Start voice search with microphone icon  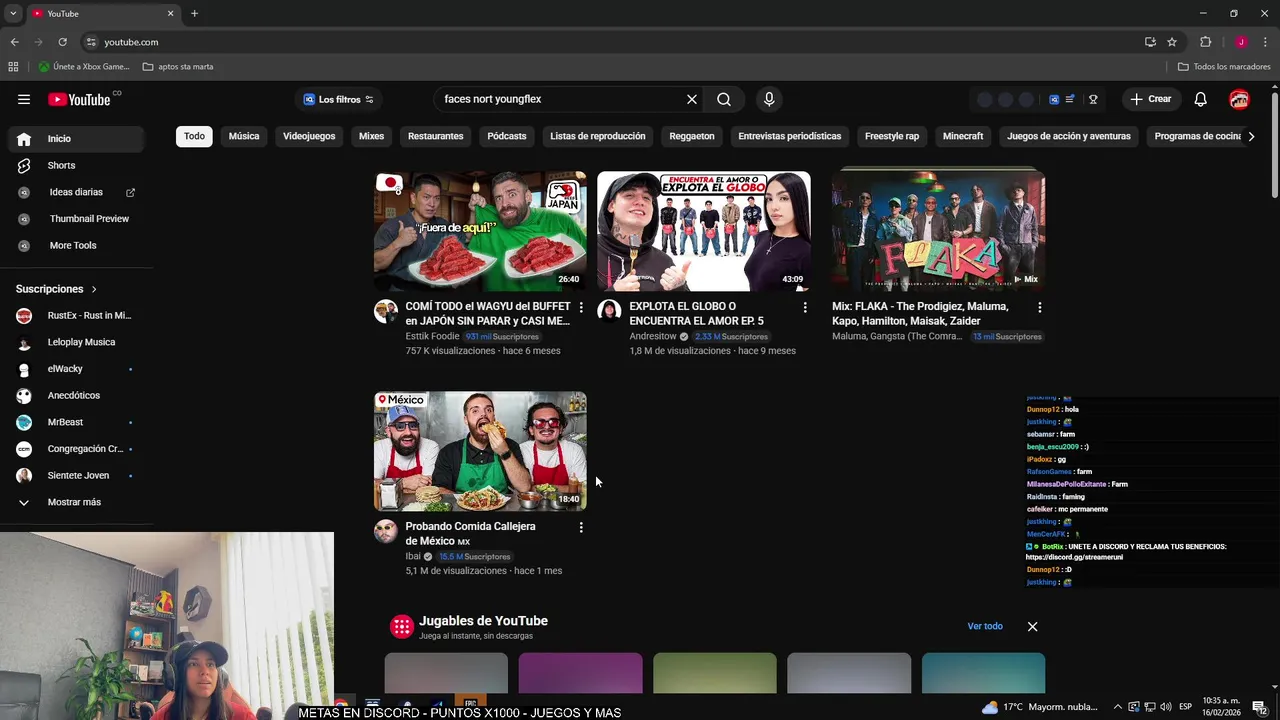pos(769,99)
